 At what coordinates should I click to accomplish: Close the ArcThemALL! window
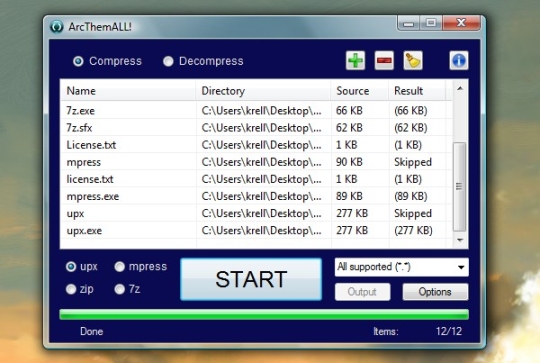click(x=461, y=23)
